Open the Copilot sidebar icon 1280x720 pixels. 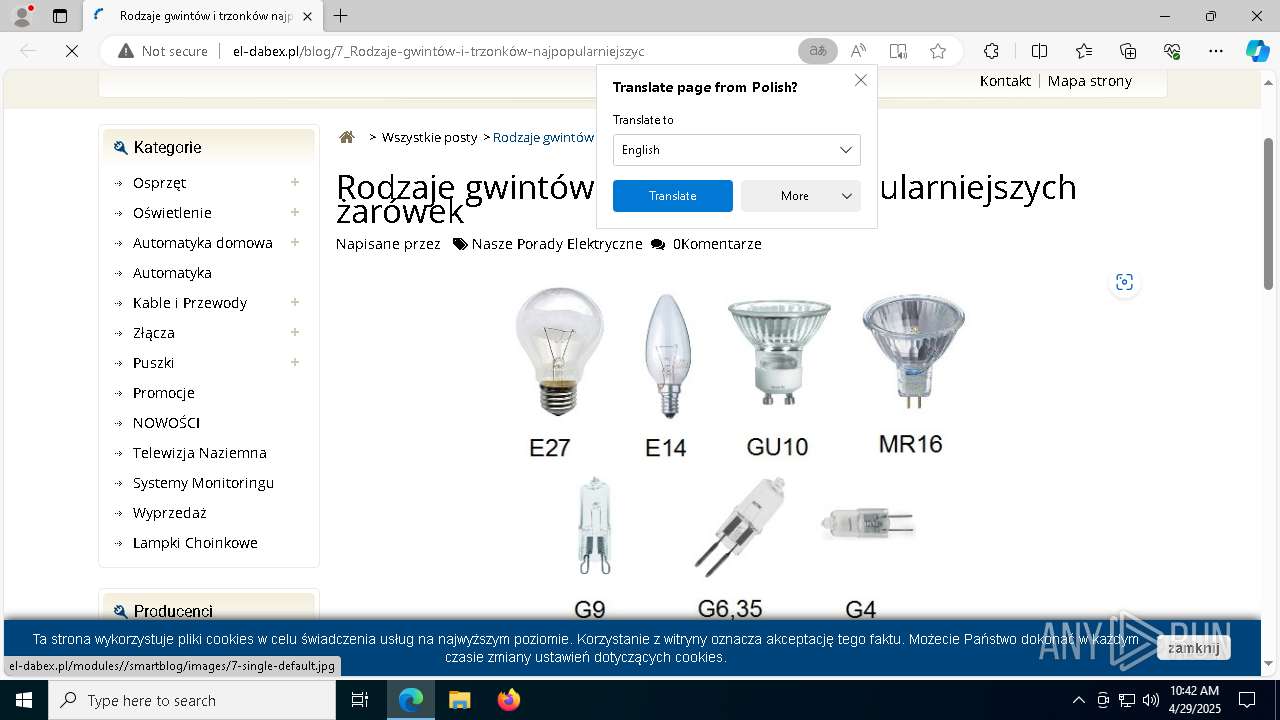(1257, 51)
